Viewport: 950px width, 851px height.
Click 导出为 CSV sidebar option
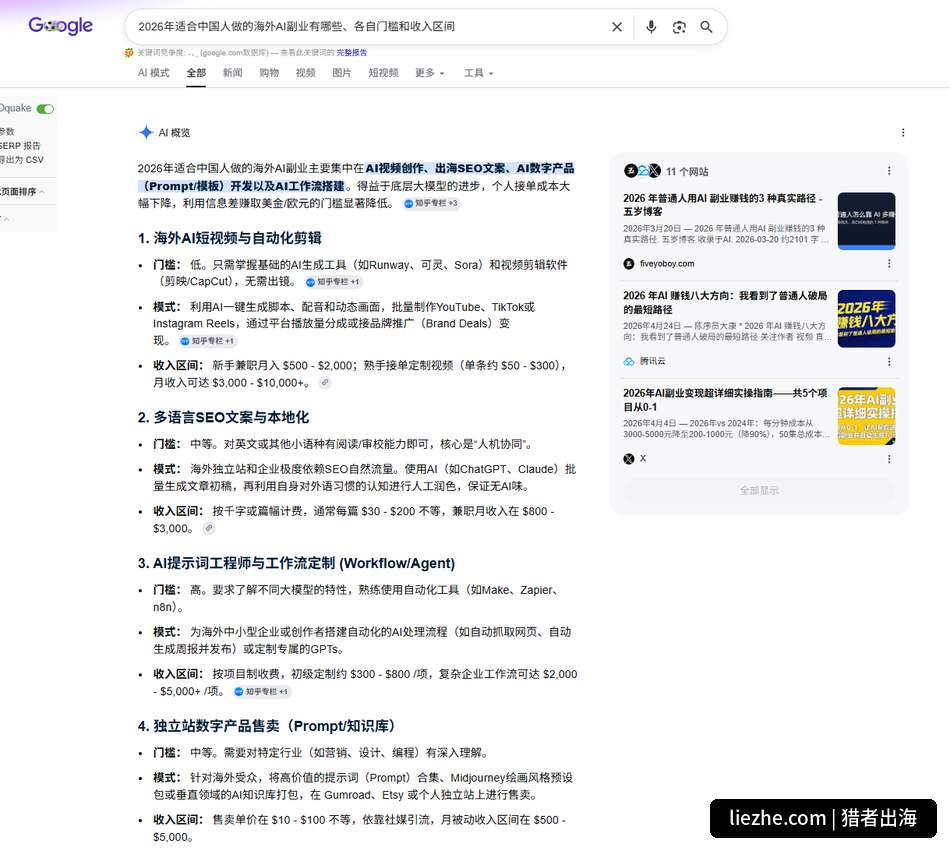(22, 160)
